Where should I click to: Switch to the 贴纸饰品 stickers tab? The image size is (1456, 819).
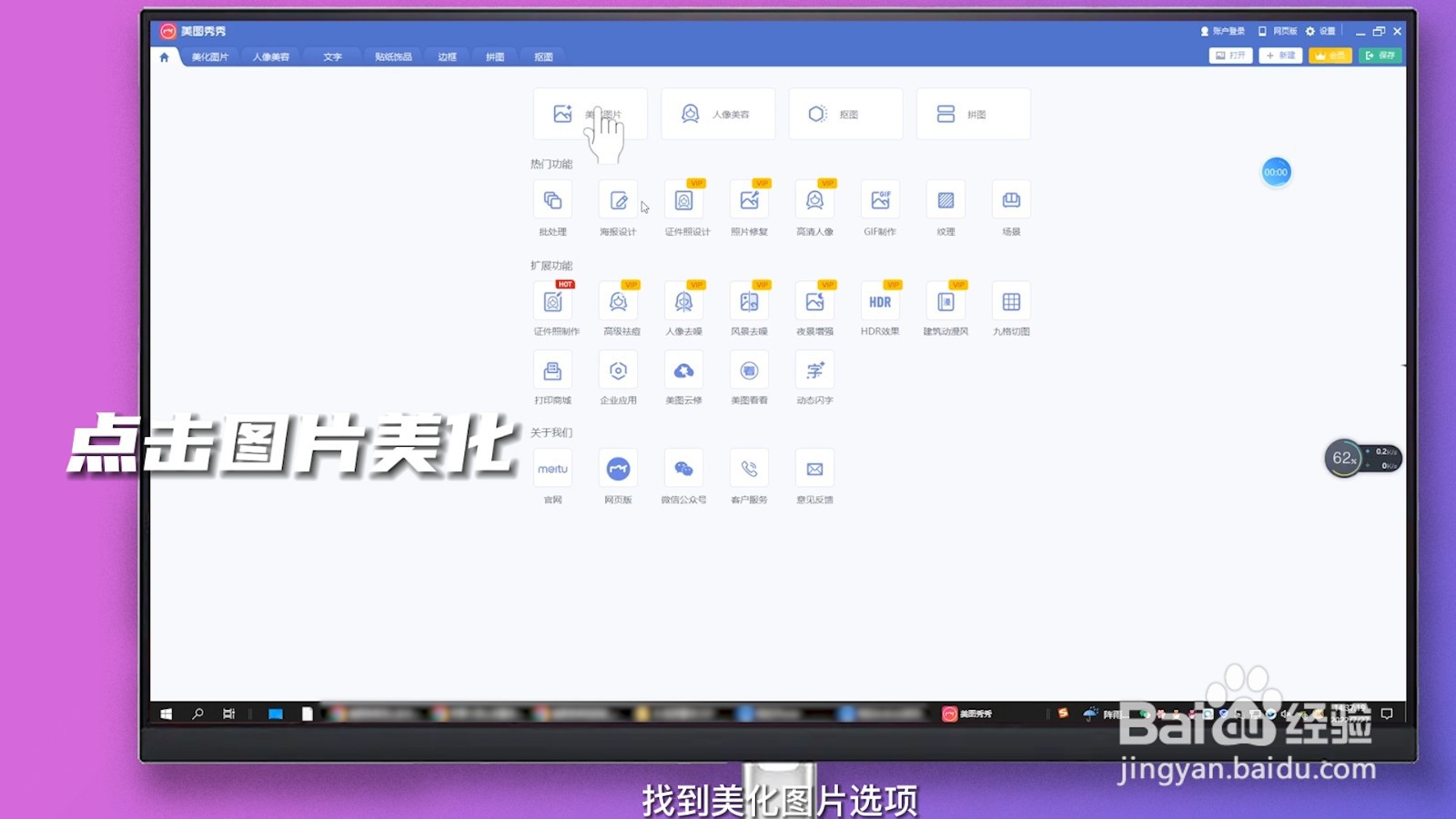click(394, 56)
